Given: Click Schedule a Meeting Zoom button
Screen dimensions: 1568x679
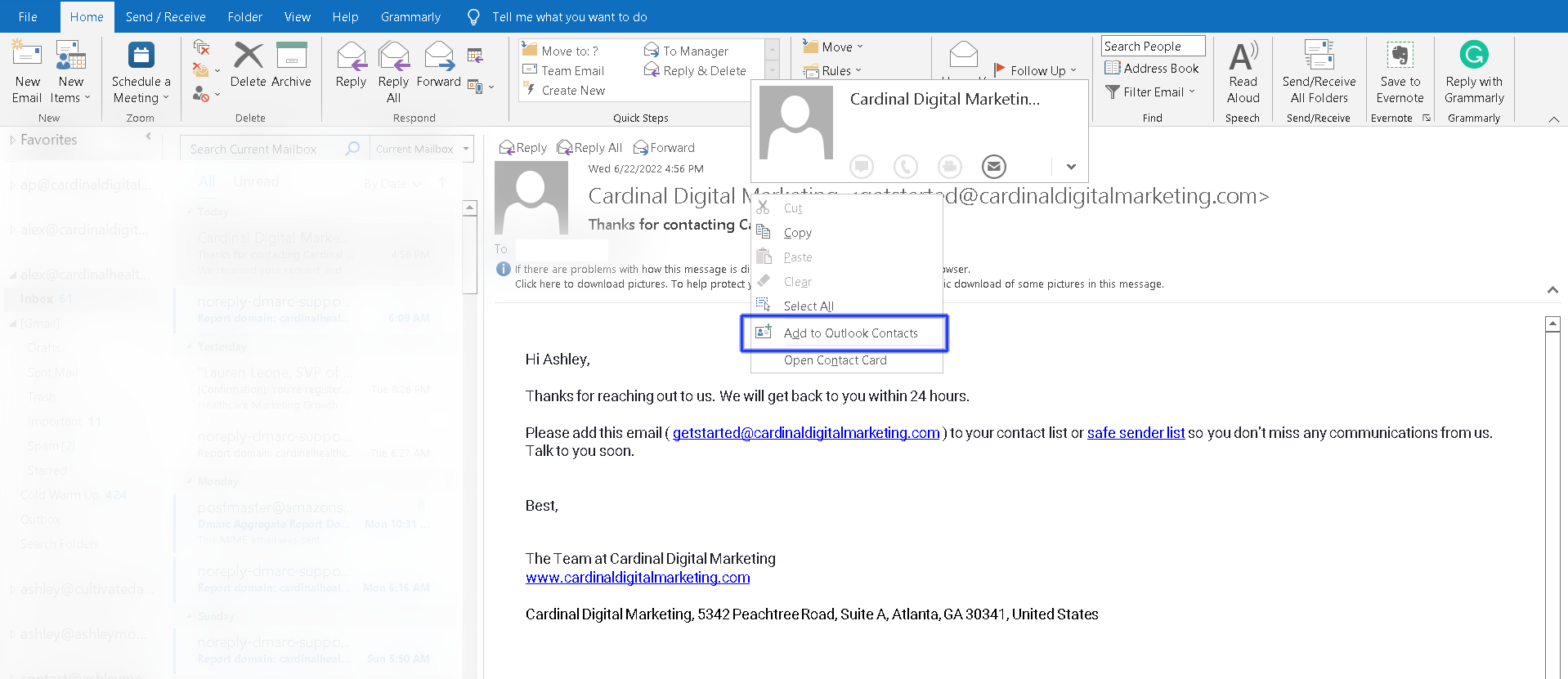Looking at the screenshot, I should click(141, 72).
